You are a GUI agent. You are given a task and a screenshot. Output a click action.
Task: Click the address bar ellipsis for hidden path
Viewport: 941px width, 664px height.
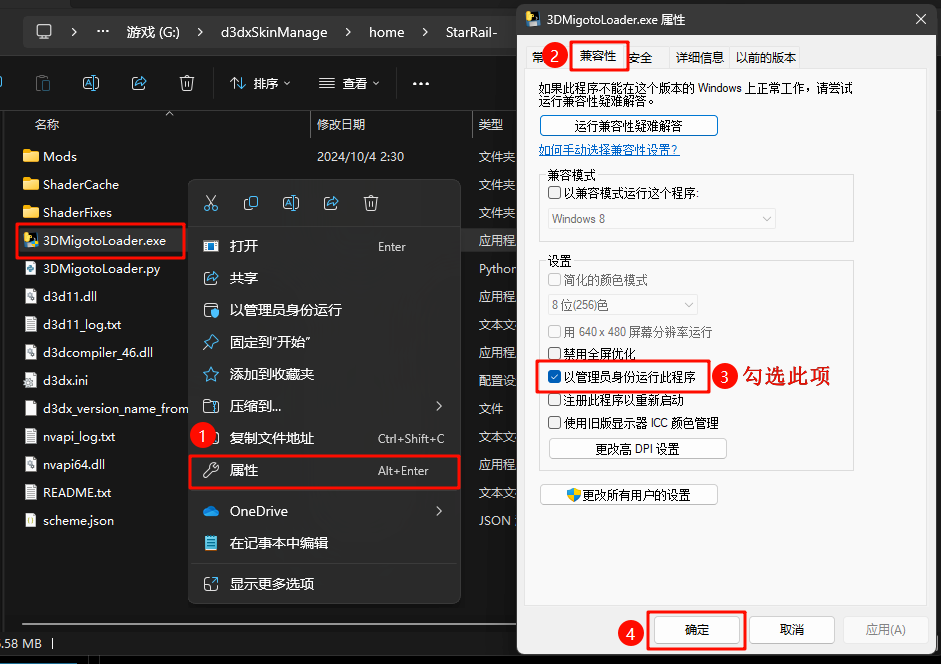coord(103,31)
